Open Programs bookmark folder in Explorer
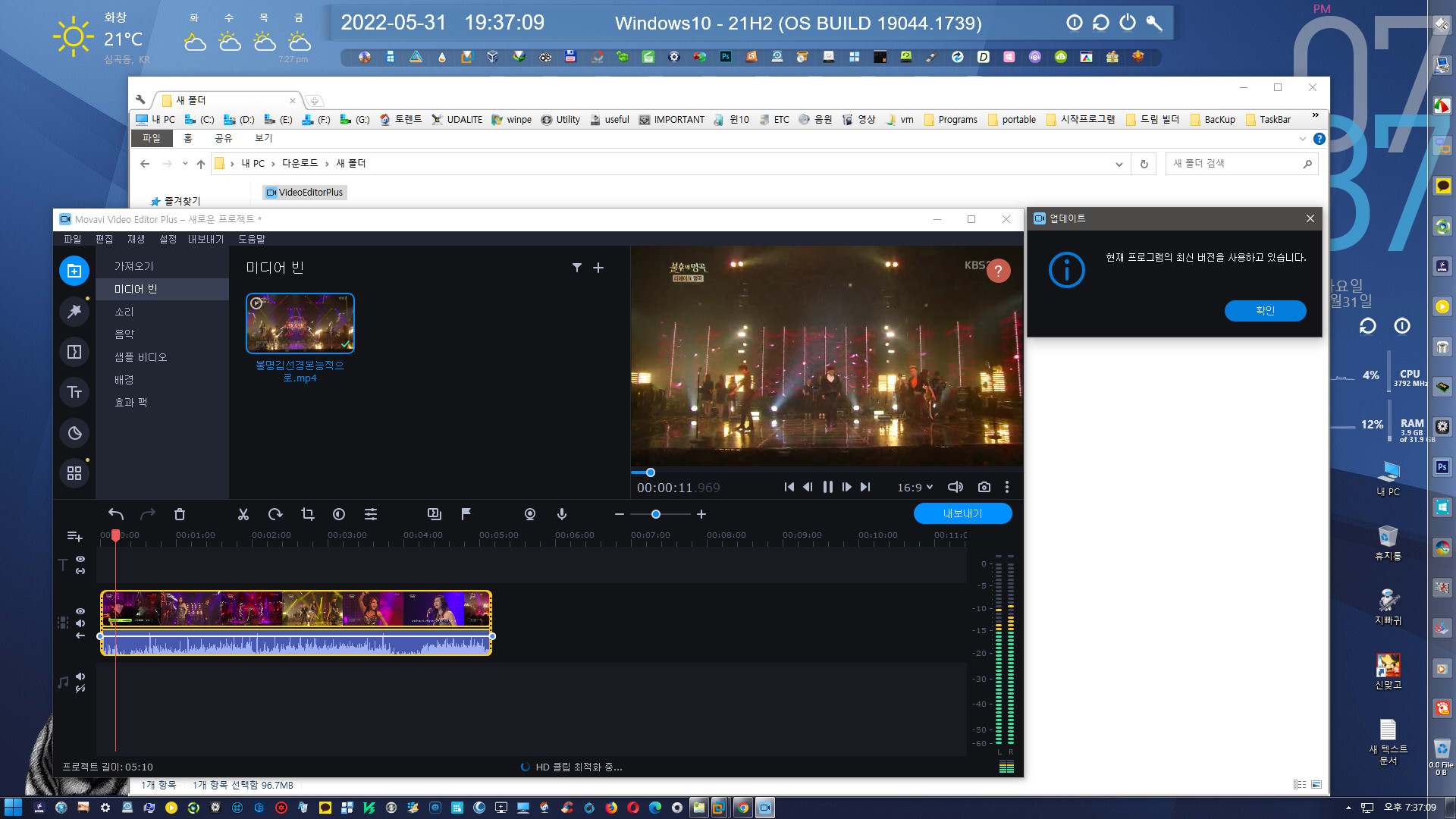Screen dimensions: 1456x819 click(951, 120)
